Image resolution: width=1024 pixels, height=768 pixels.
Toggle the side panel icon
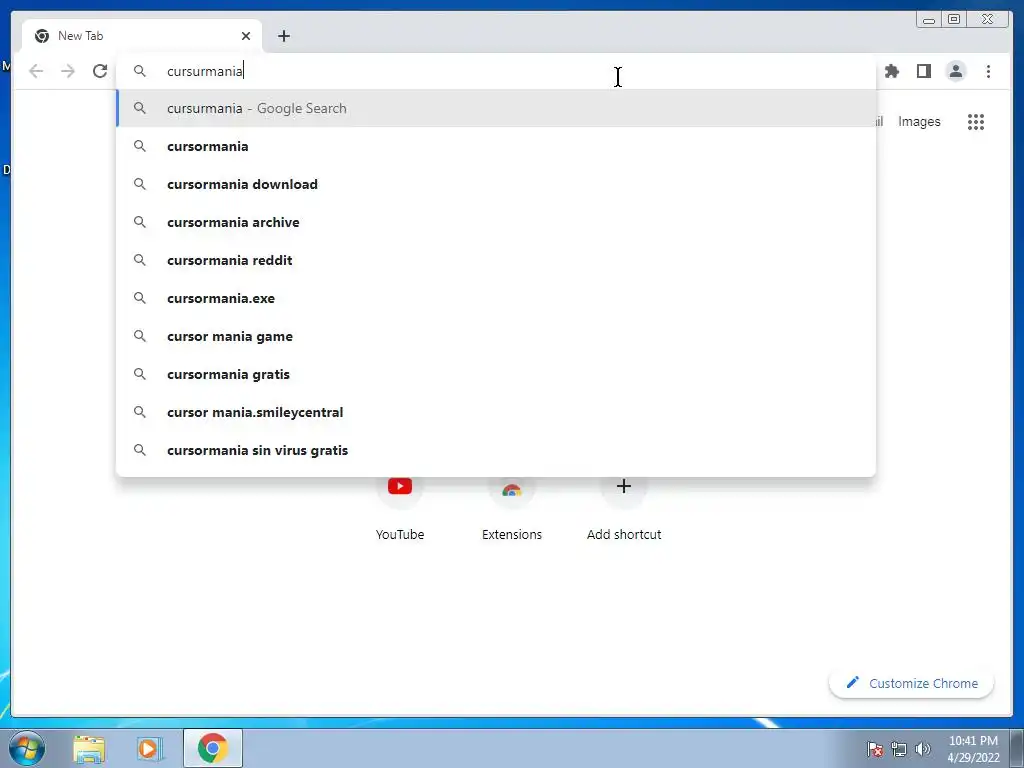coord(923,71)
